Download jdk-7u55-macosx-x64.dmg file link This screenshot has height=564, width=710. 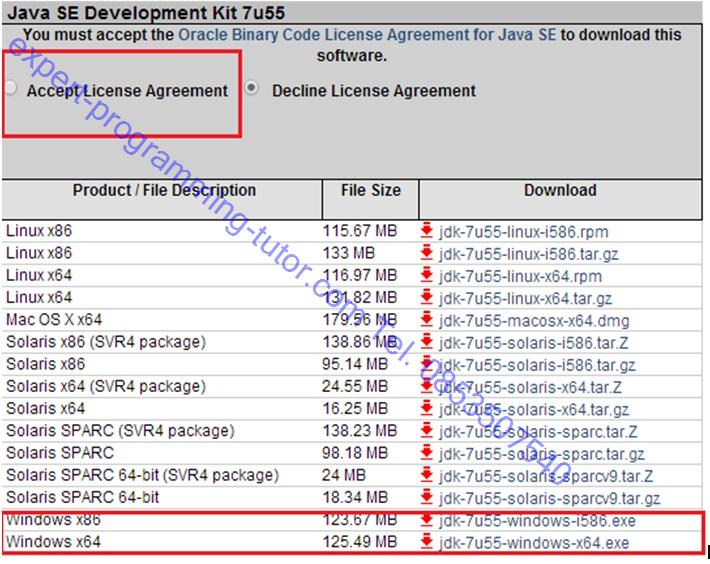coord(534,320)
